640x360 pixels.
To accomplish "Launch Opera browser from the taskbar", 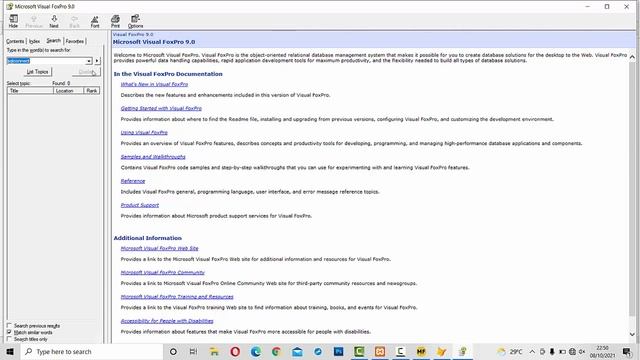I will [x=235, y=351].
